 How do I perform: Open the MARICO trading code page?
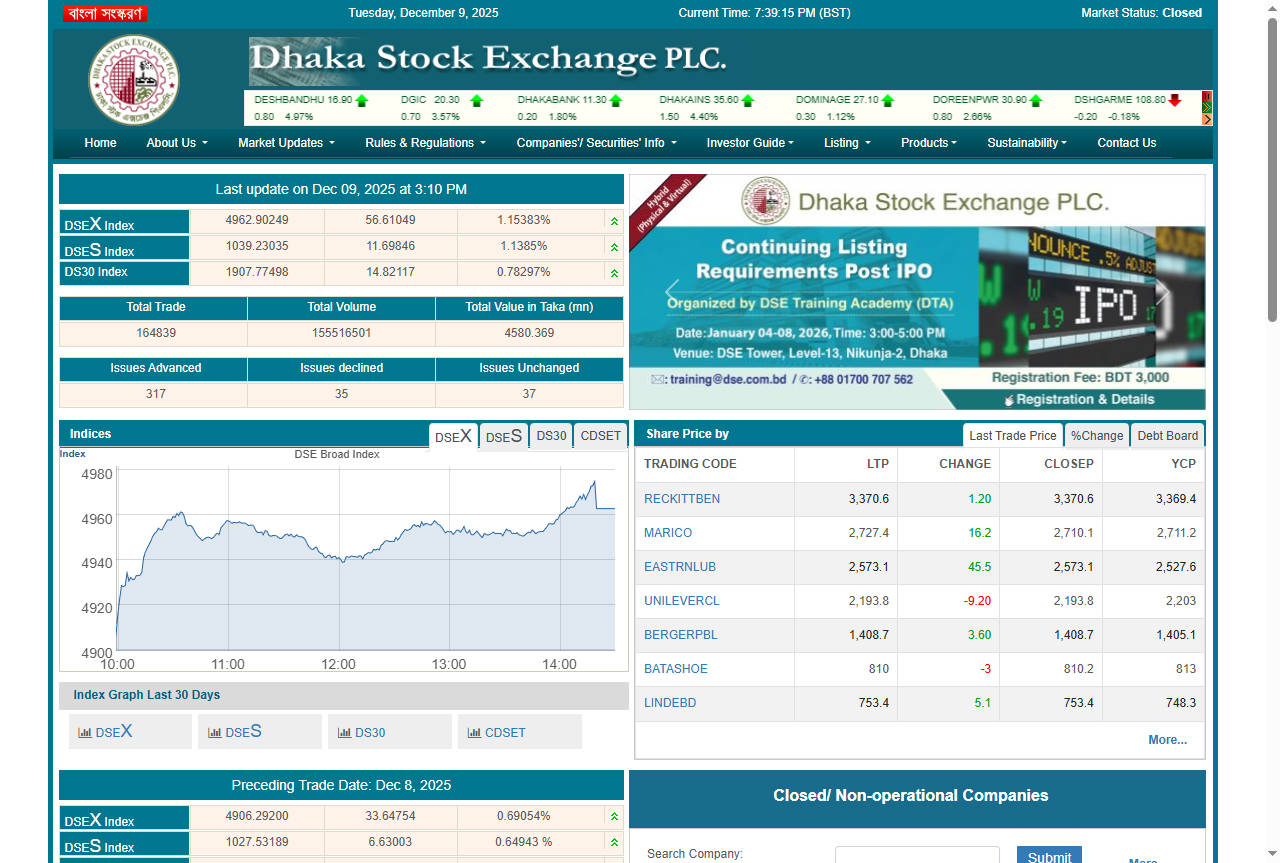[668, 533]
